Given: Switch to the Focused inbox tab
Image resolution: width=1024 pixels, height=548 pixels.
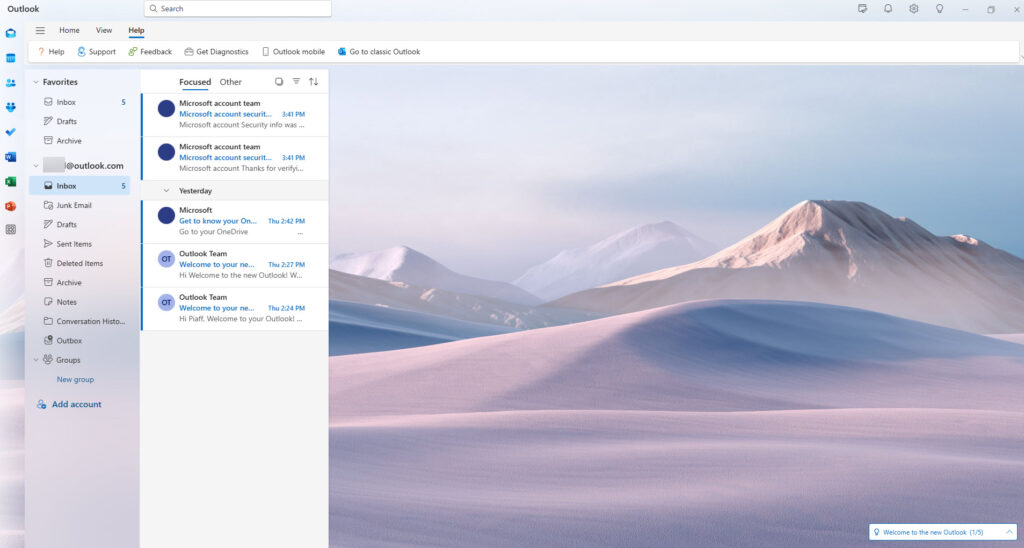Looking at the screenshot, I should (195, 82).
